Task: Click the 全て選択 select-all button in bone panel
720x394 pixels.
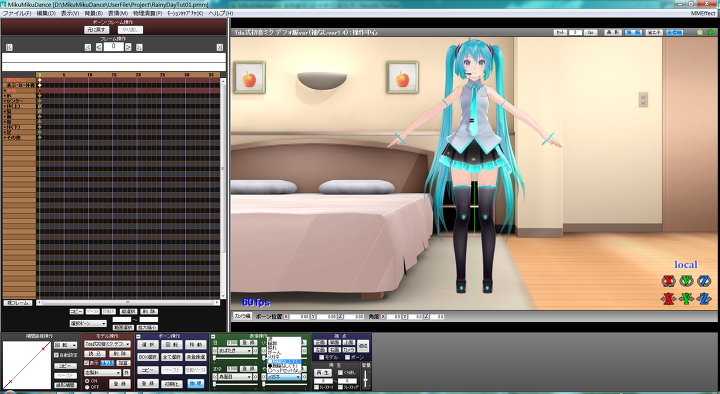Action: (x=172, y=357)
